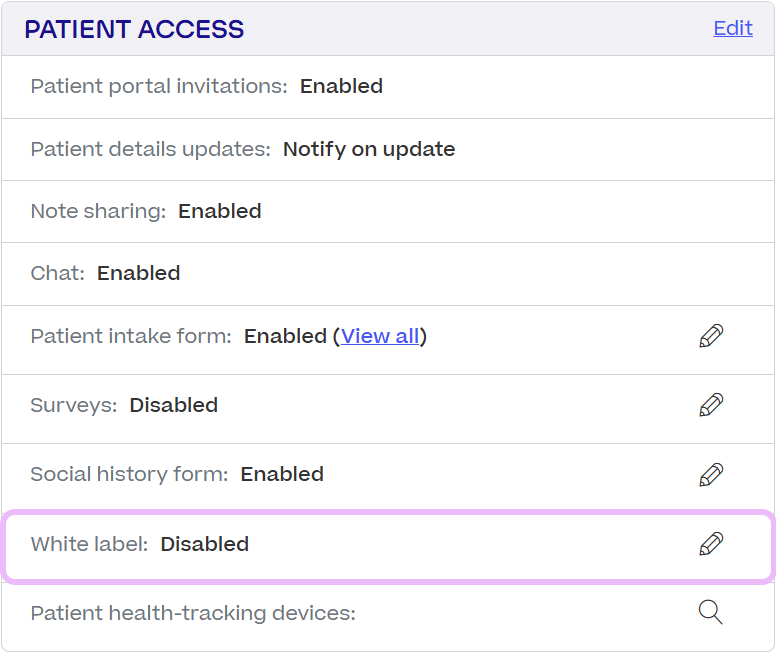Viewport: 776px width, 653px height.
Task: Select the Patient details updates row
Action: pyautogui.click(x=388, y=150)
